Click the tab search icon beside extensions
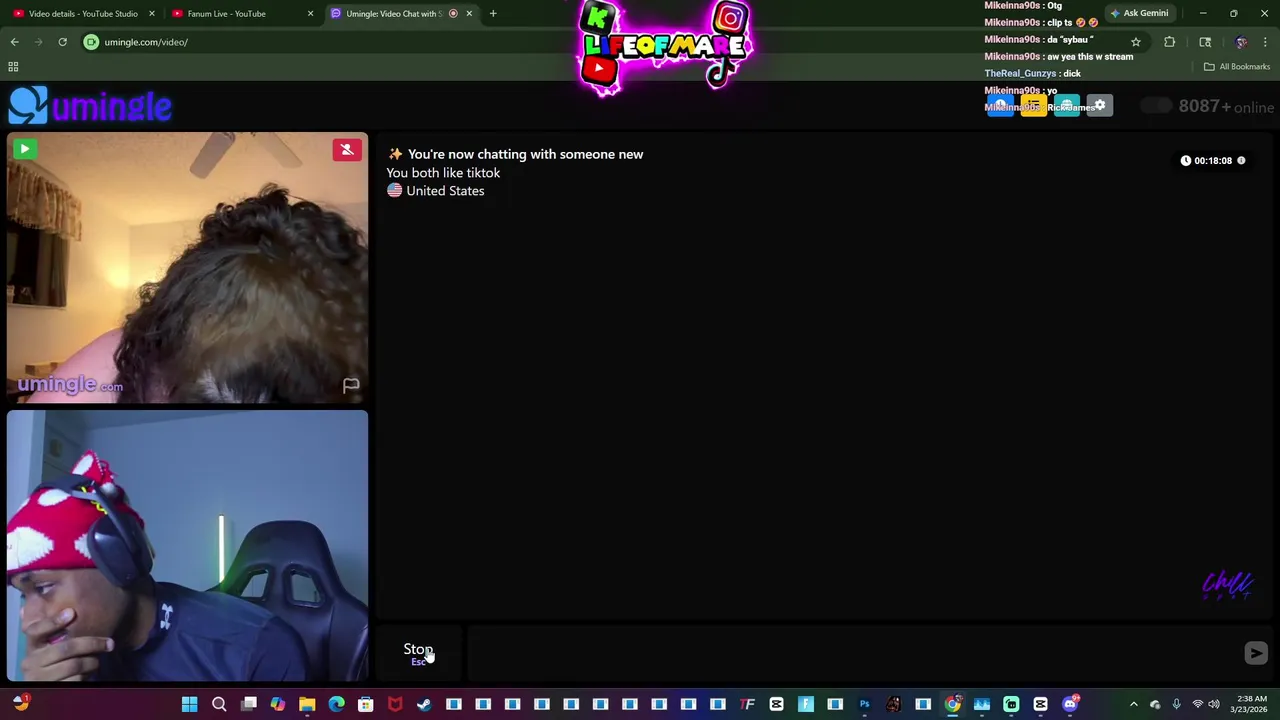Viewport: 1280px width, 720px height. click(1205, 42)
